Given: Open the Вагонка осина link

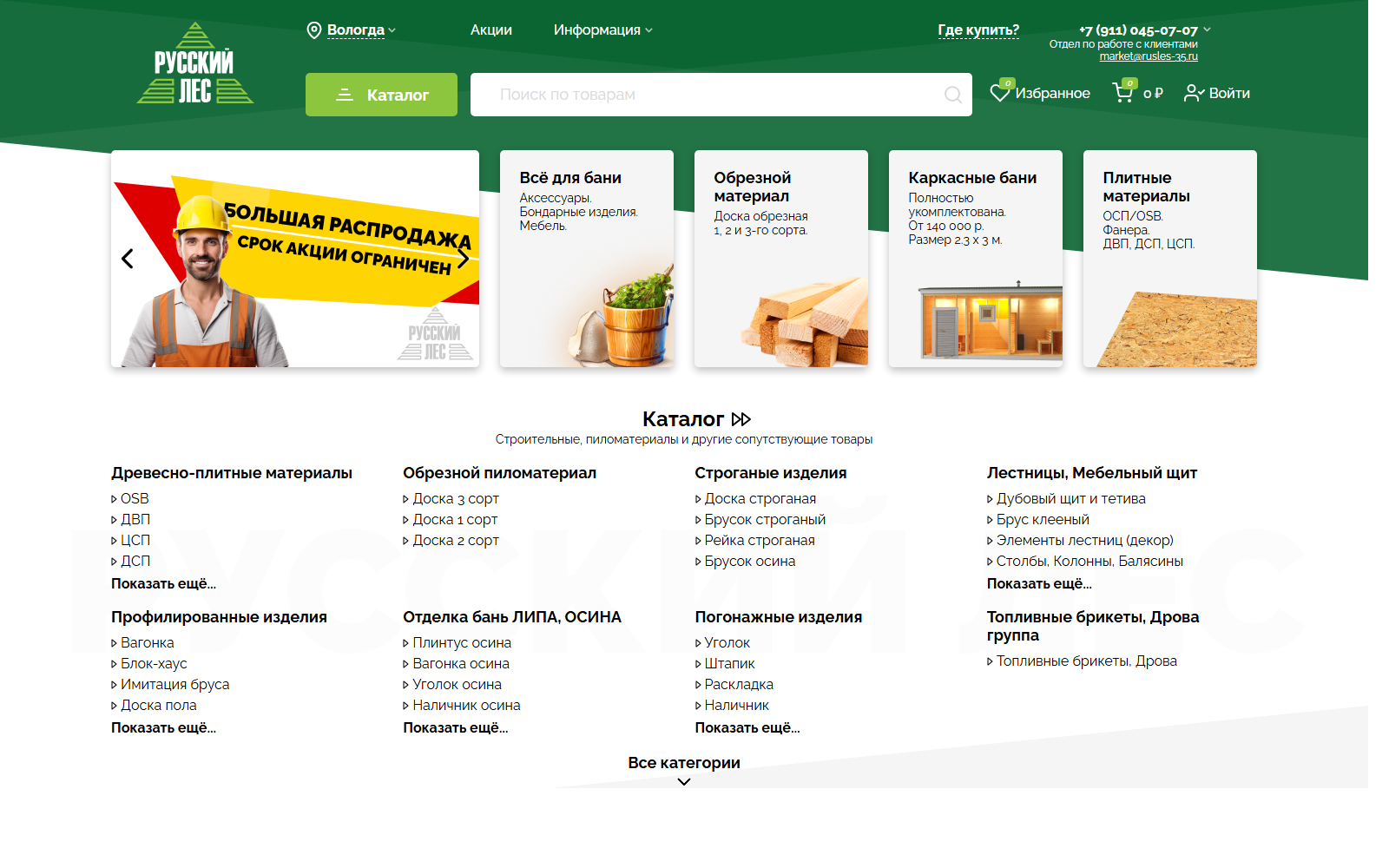Looking at the screenshot, I should 461,663.
